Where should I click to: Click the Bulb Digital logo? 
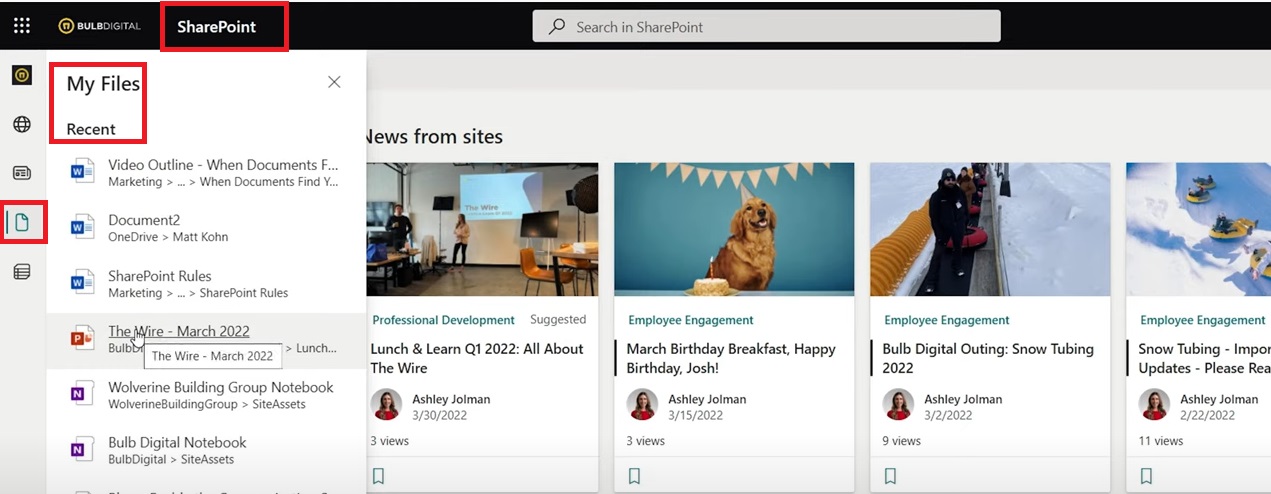point(99,26)
